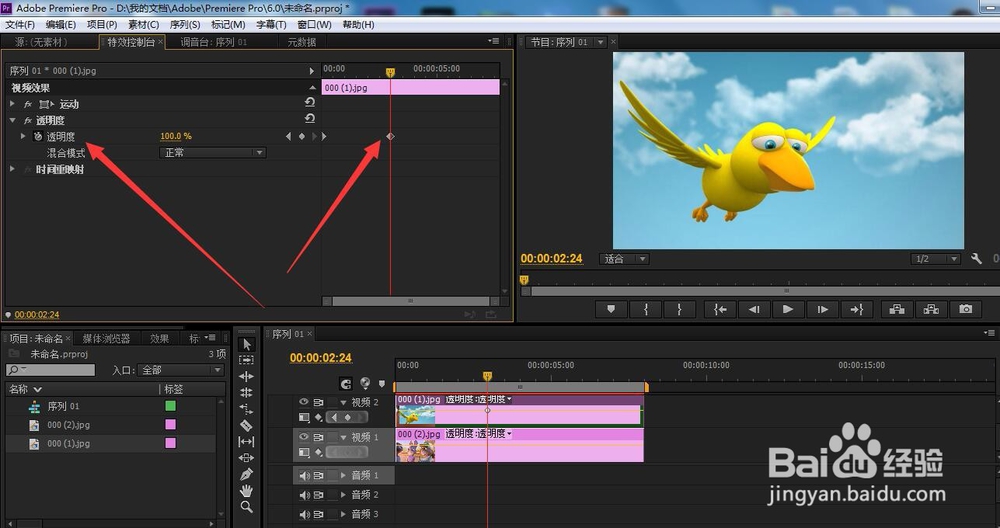The width and height of the screenshot is (1000, 528).
Task: Select the Hand tool
Action: pyautogui.click(x=246, y=490)
